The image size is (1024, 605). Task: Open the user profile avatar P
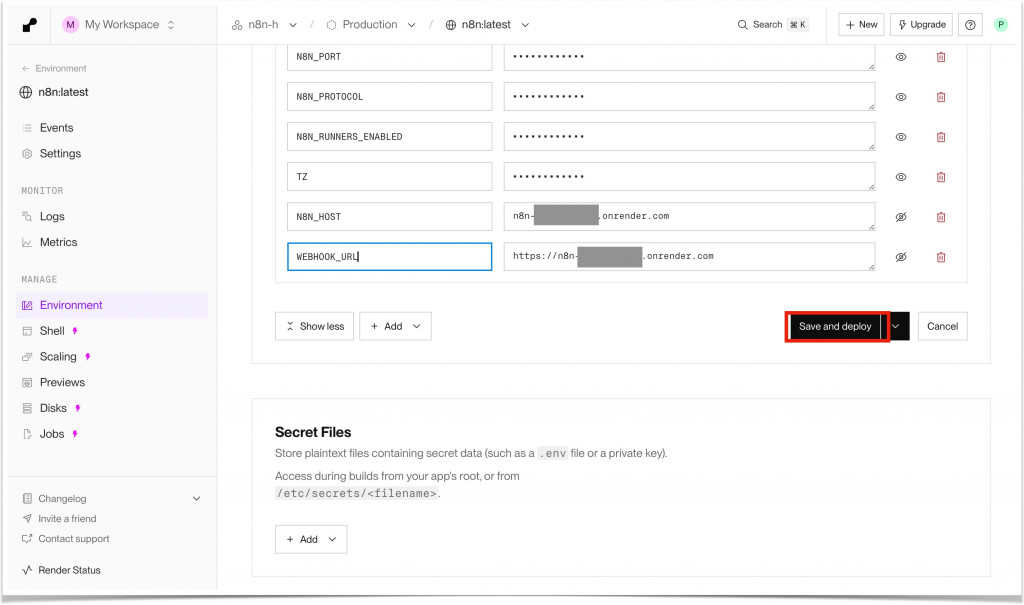1000,25
